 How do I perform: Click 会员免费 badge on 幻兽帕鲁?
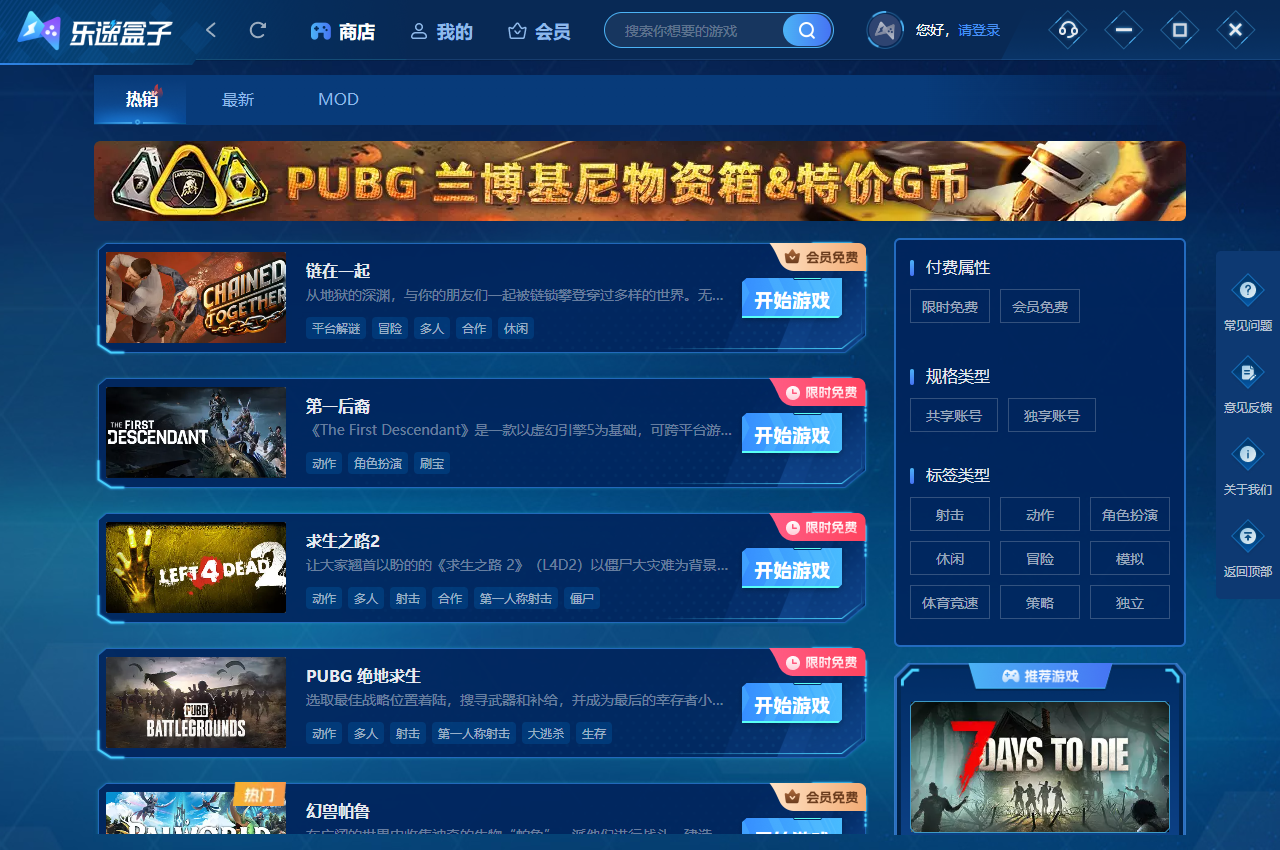coord(820,797)
